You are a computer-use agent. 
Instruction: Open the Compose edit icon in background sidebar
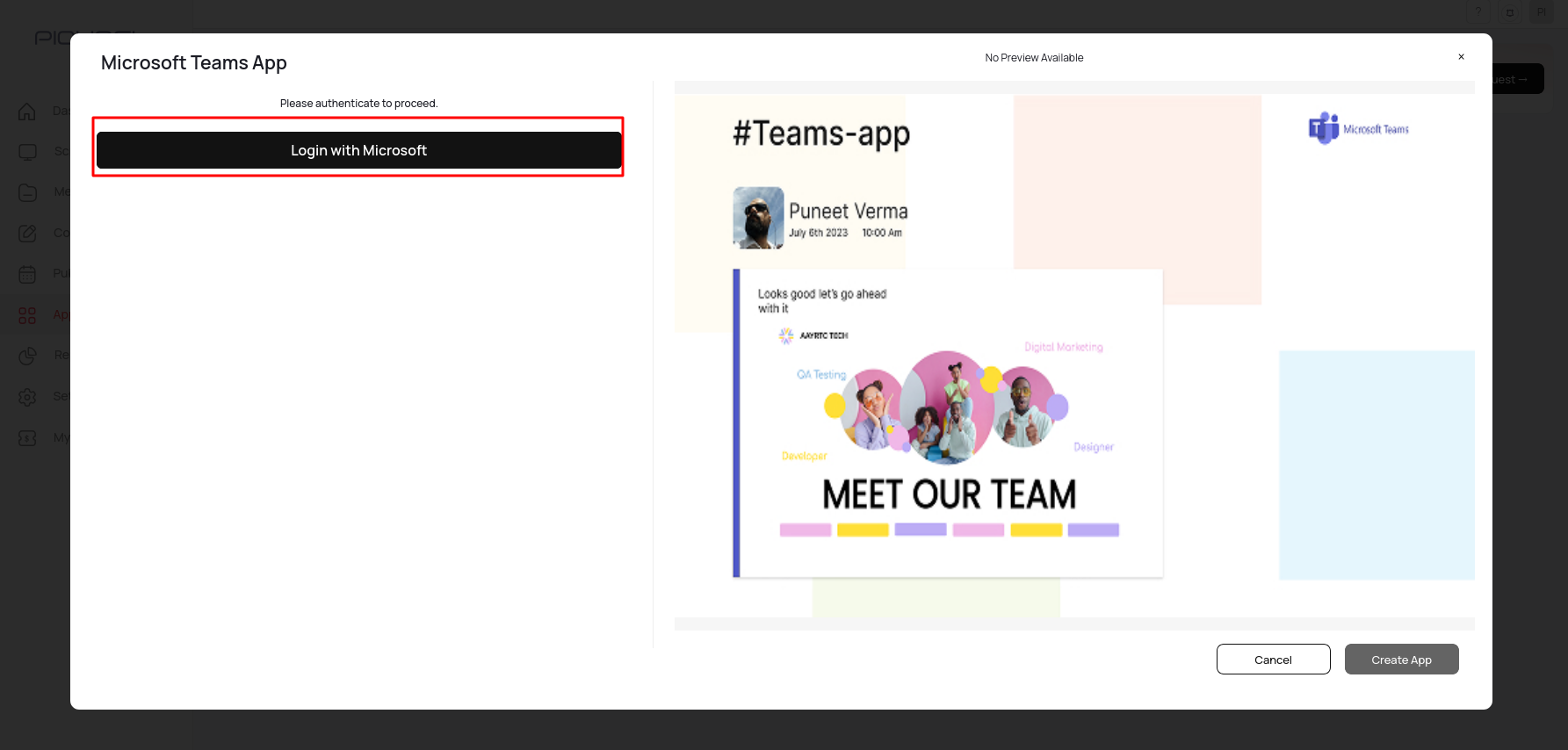pyautogui.click(x=27, y=233)
